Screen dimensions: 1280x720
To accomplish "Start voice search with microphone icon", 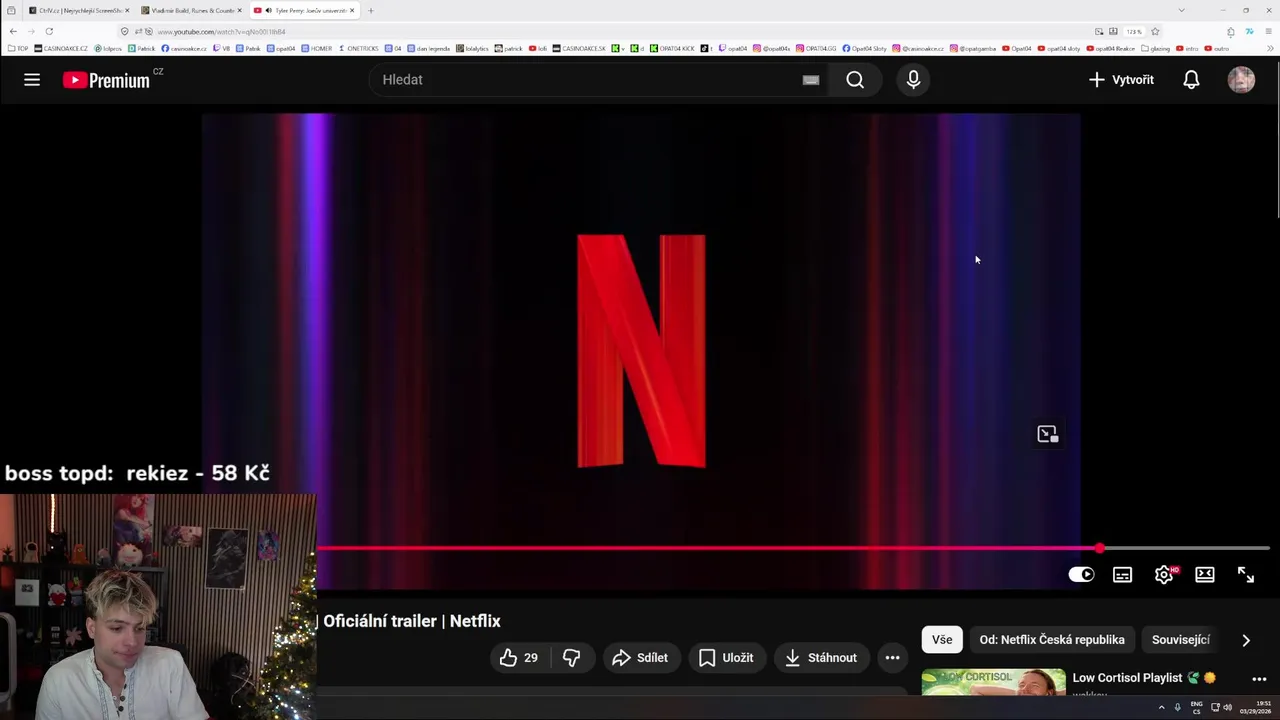I will point(913,80).
